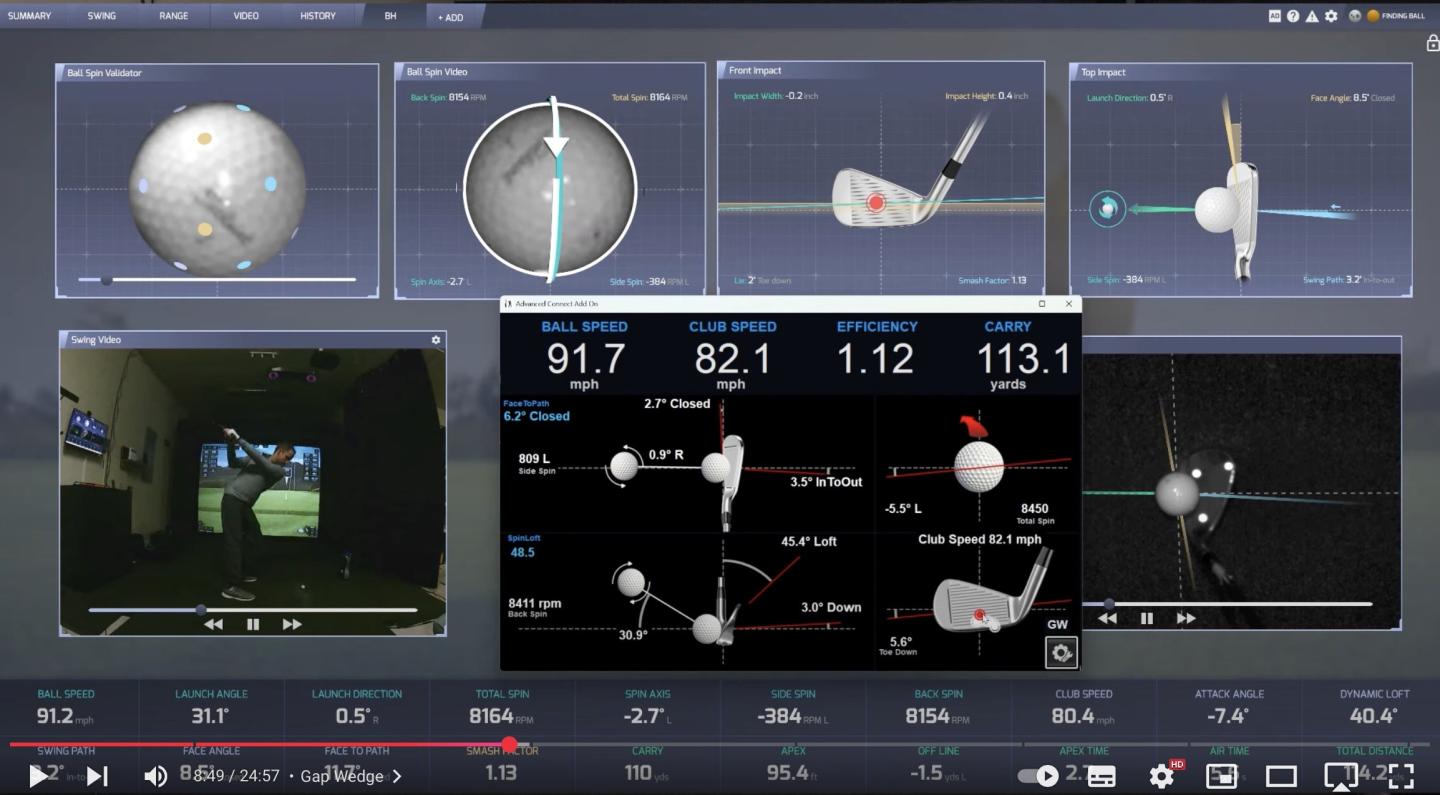
Task: Enter fullscreen on the video player
Action: pos(1401,776)
